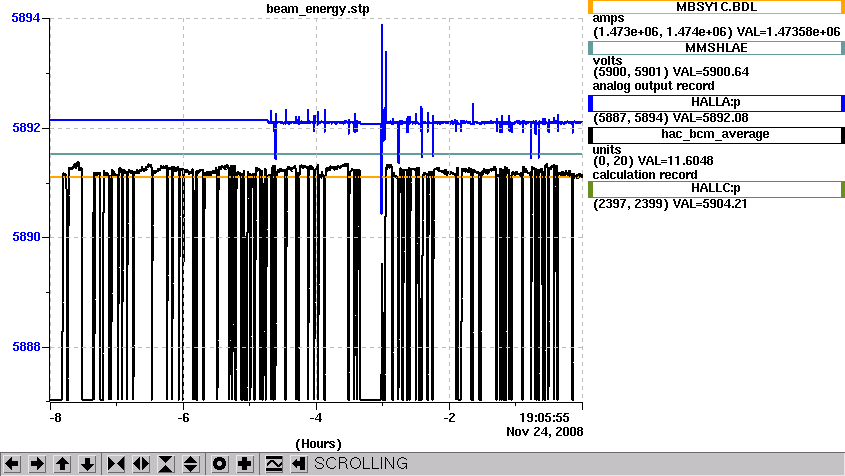The image size is (845, 476).
Task: Select the hac_bcm_average curve legend
Action: (x=716, y=134)
